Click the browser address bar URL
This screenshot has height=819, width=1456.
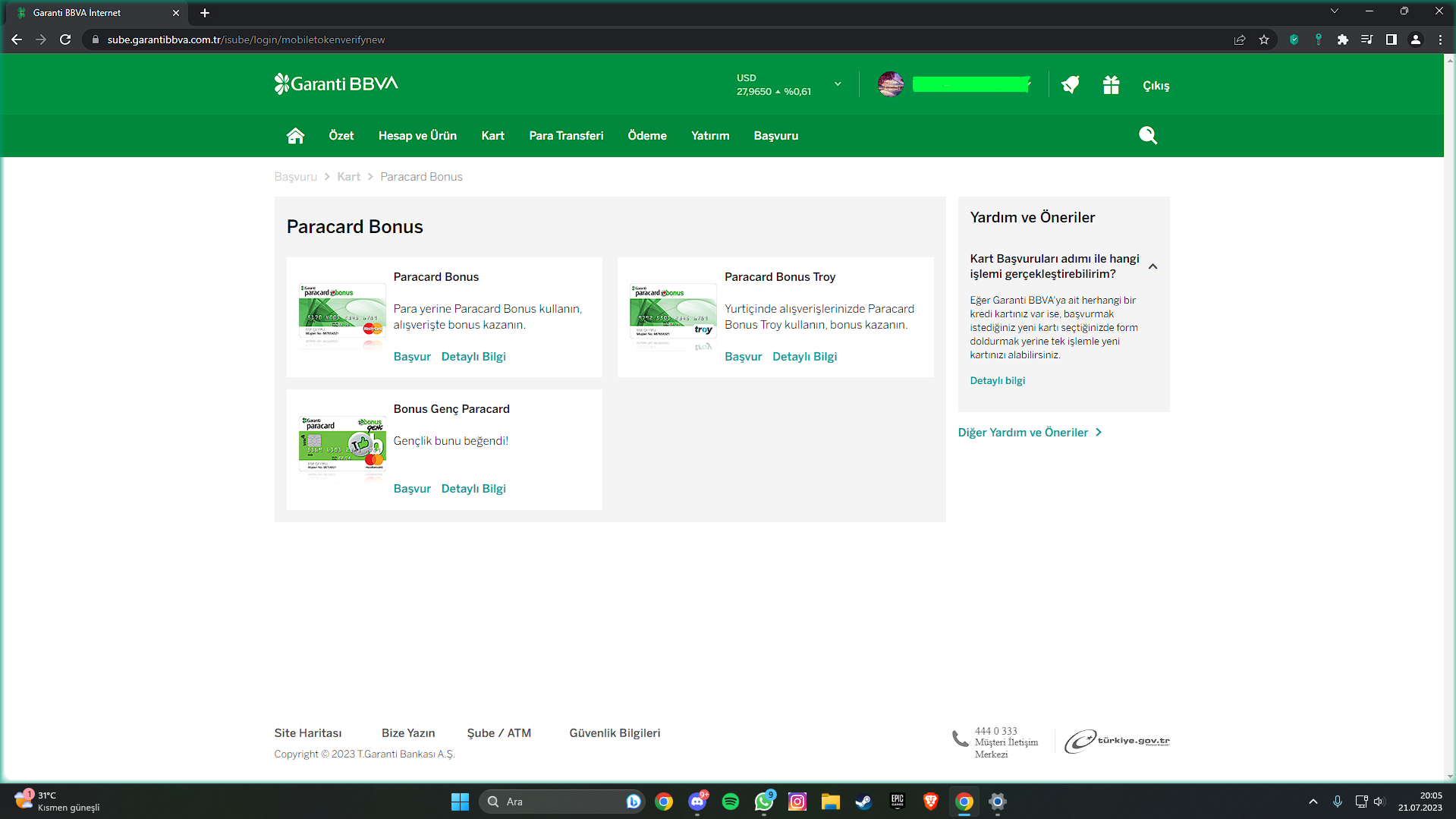246,39
